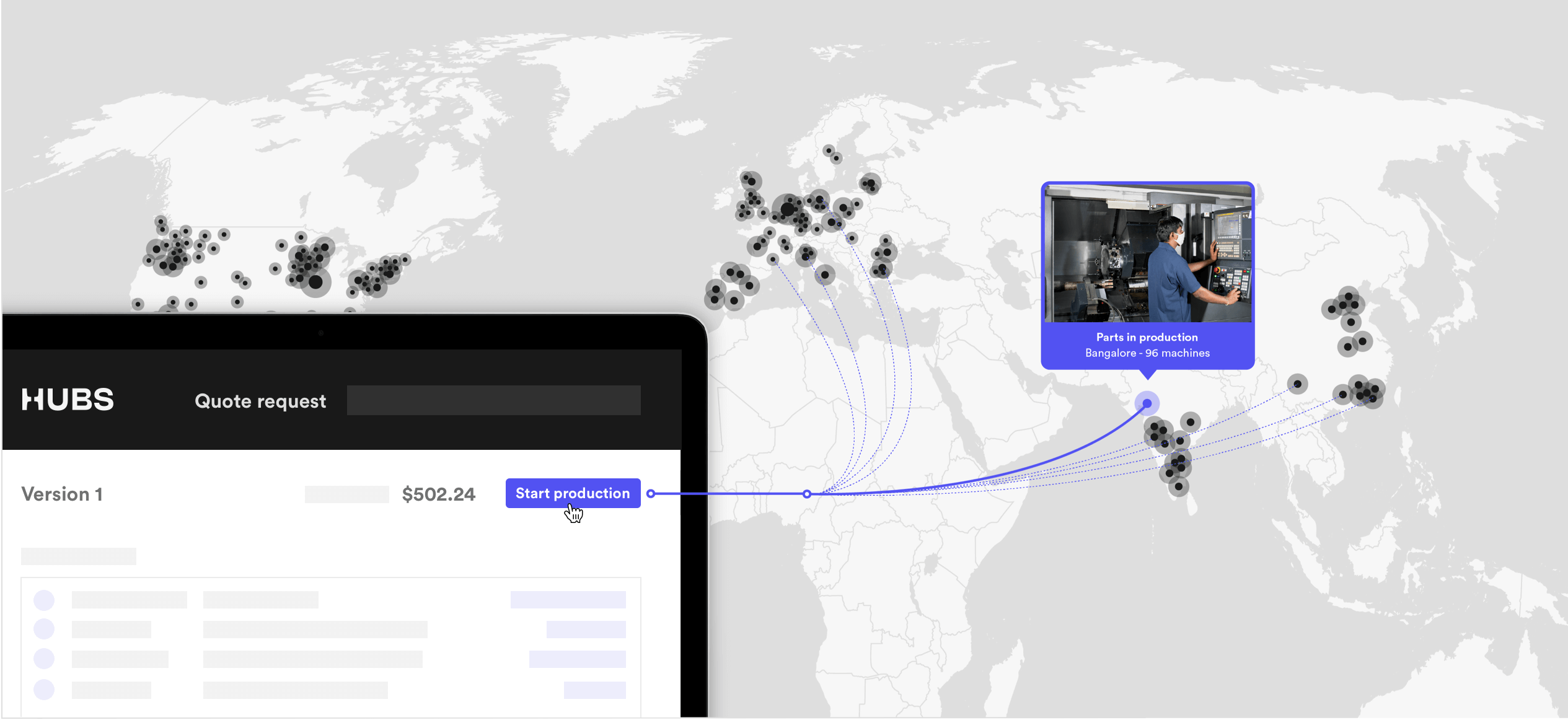Select the fourth purple circle in list
Screen dimensions: 1568x720
[x=44, y=689]
